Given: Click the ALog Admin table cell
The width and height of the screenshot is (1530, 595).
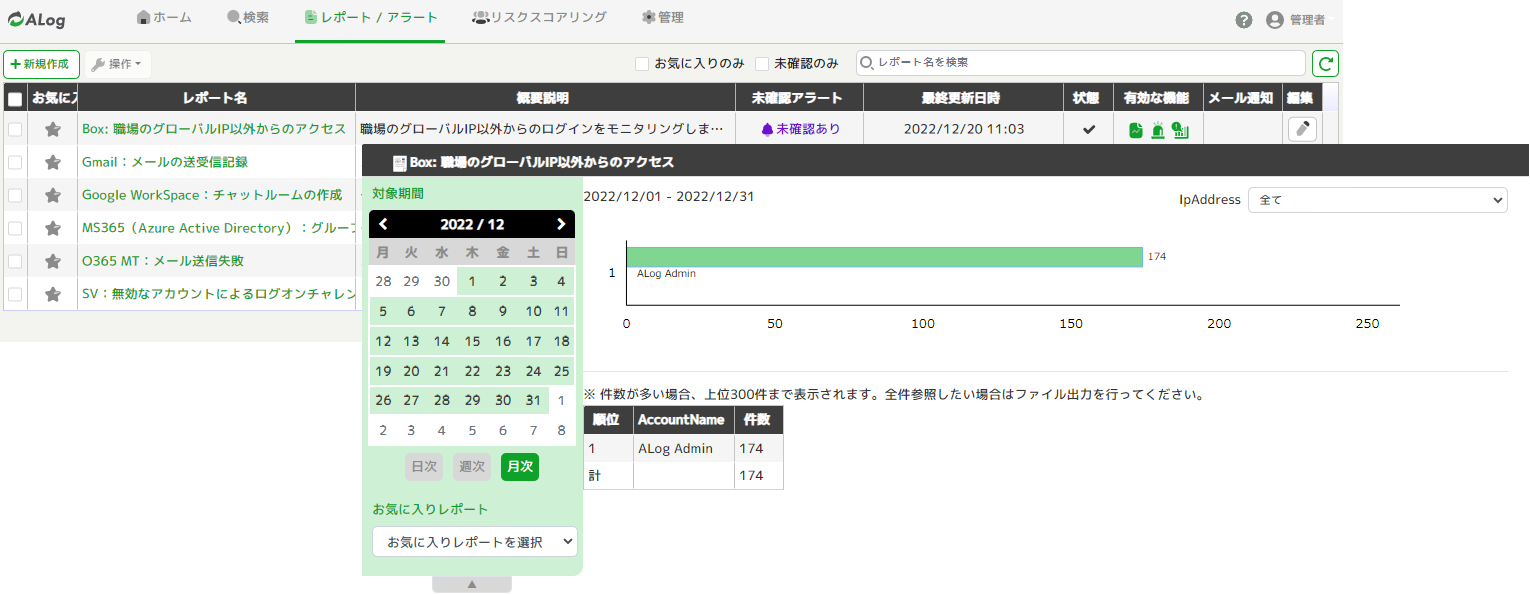Looking at the screenshot, I should 684,448.
